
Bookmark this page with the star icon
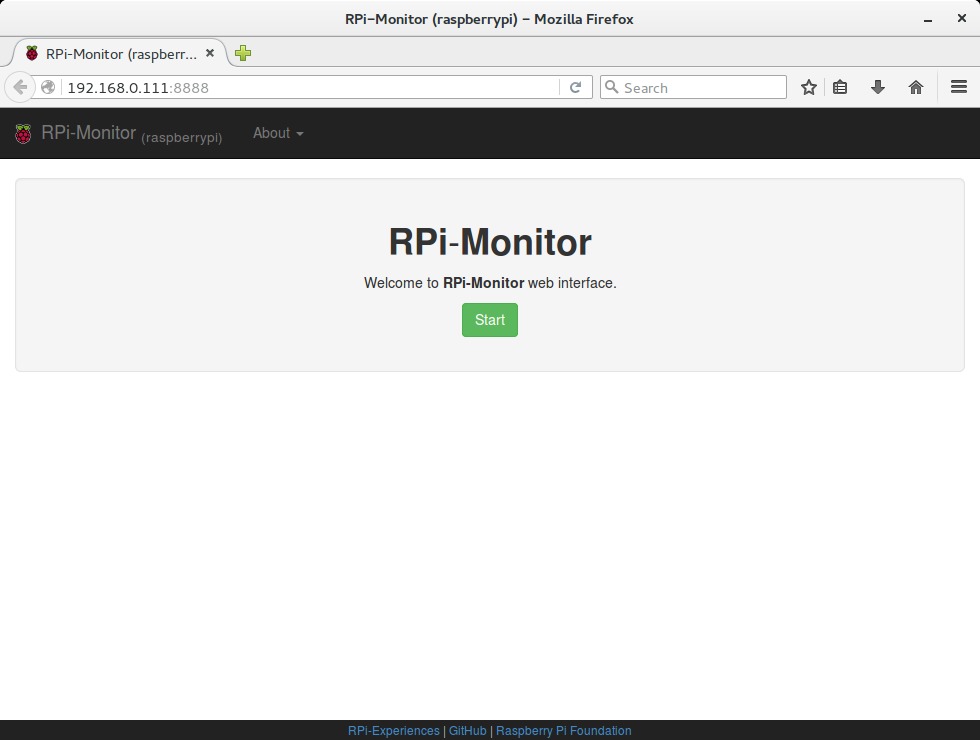[808, 87]
